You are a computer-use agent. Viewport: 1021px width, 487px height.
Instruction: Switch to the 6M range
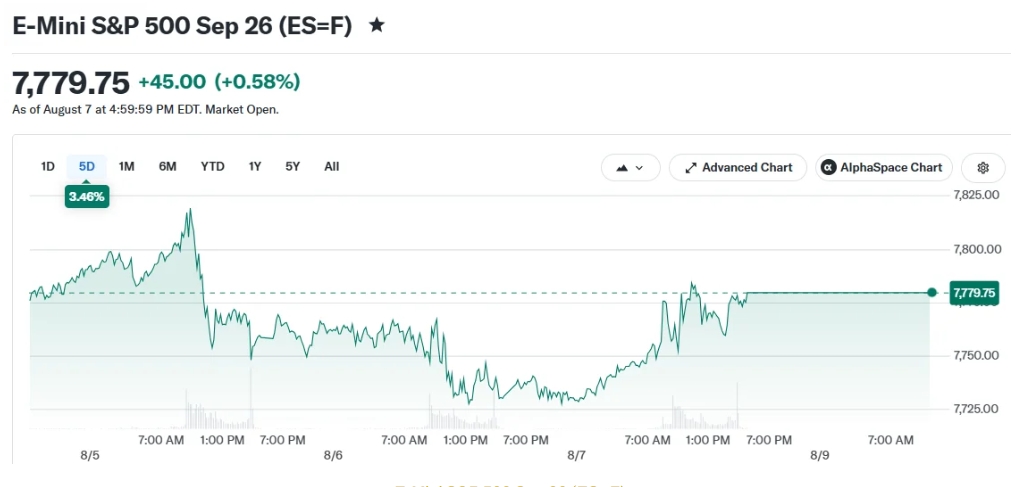(167, 167)
